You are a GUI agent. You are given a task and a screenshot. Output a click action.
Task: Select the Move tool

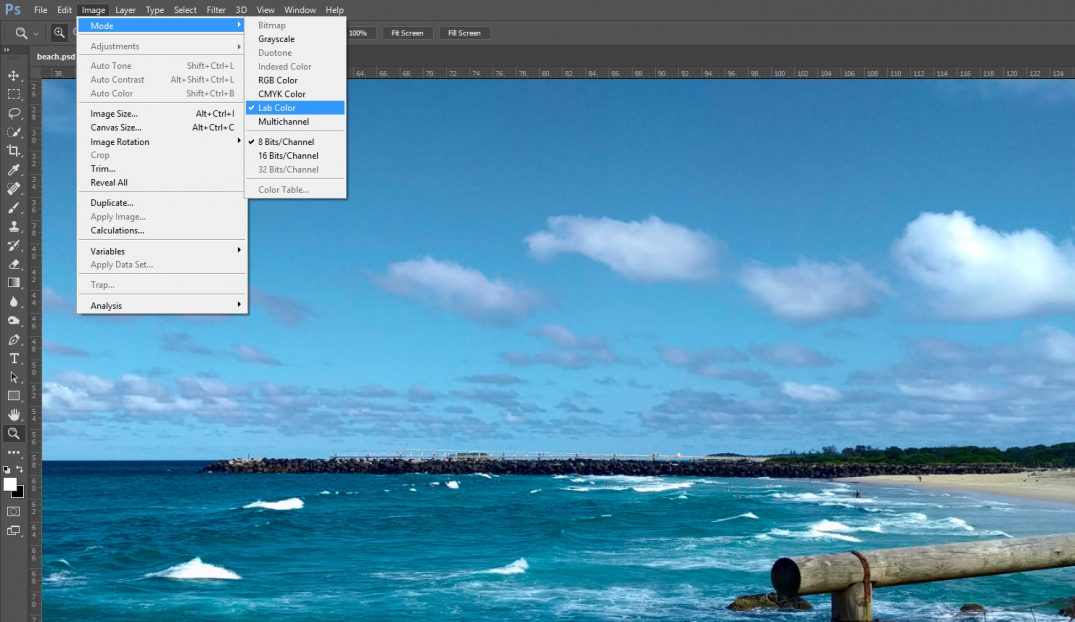(14, 75)
